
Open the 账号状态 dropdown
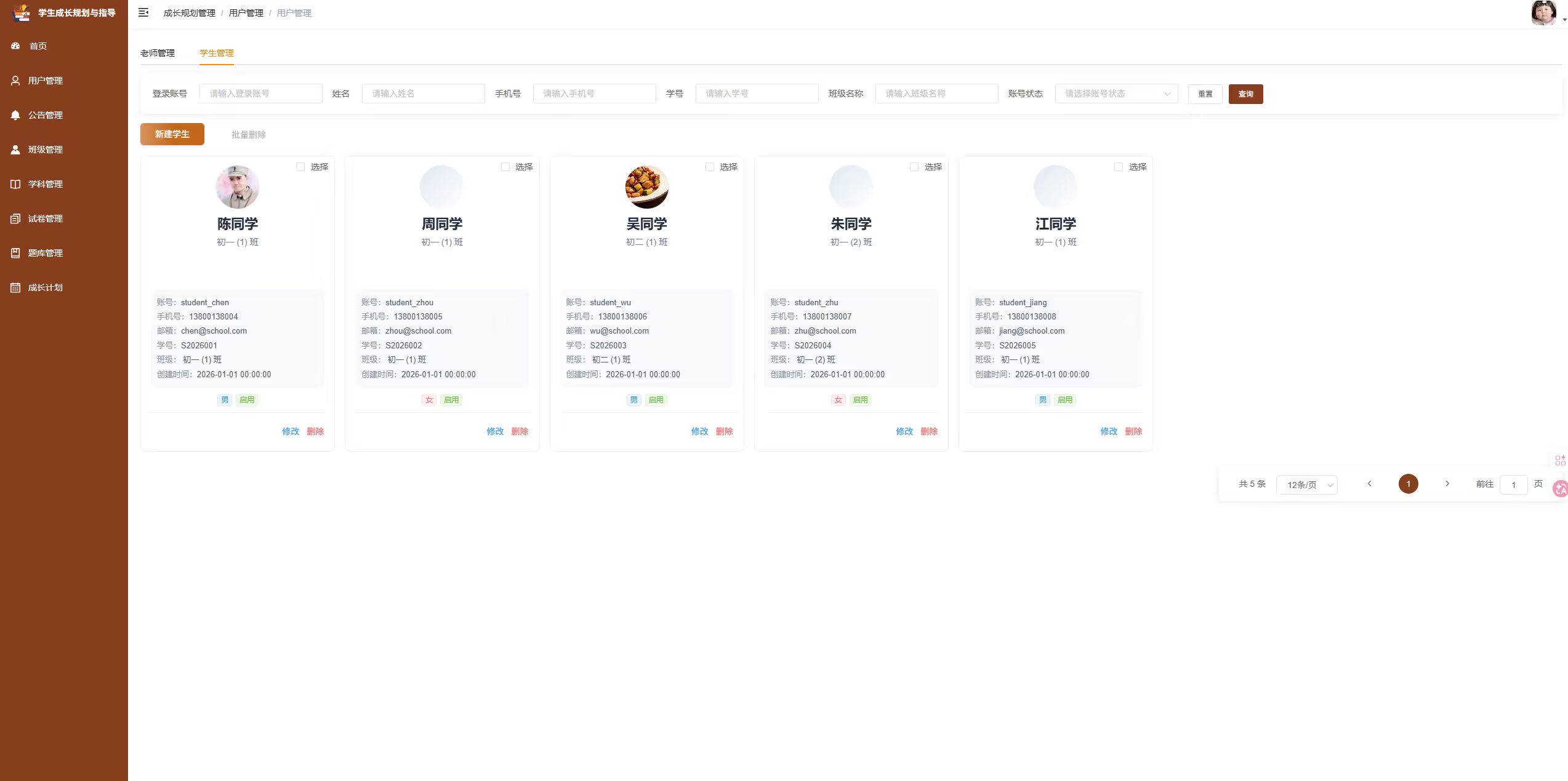tap(1116, 94)
